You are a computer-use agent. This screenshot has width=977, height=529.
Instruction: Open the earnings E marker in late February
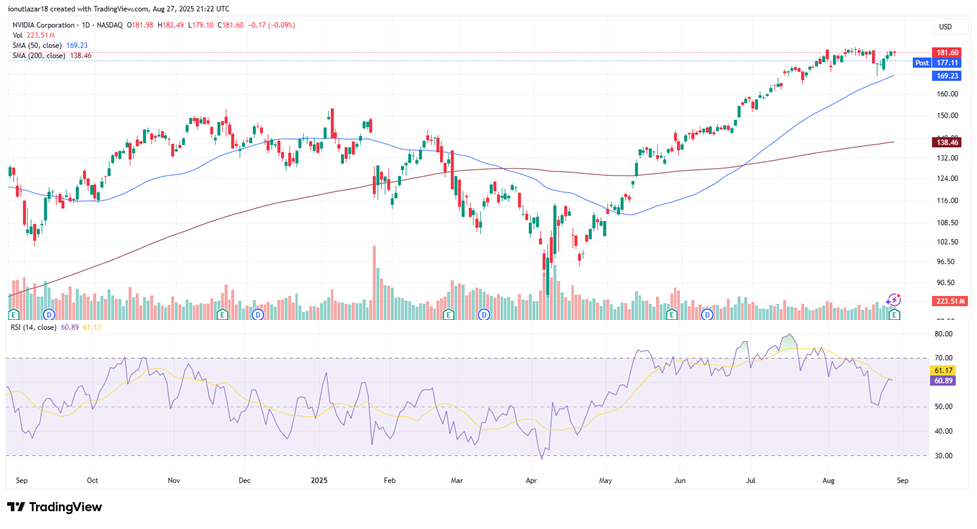(448, 314)
